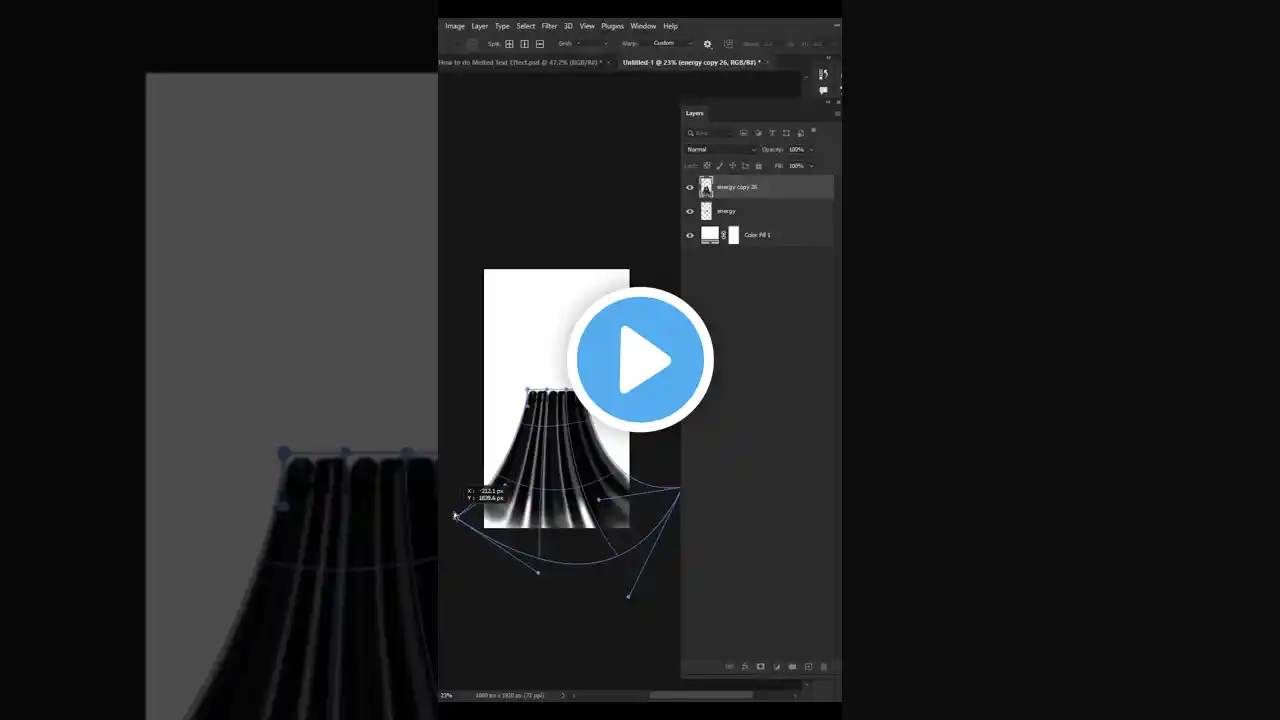The image size is (1280, 720).
Task: Switch to the Untitled-1 document tab
Action: coord(690,62)
